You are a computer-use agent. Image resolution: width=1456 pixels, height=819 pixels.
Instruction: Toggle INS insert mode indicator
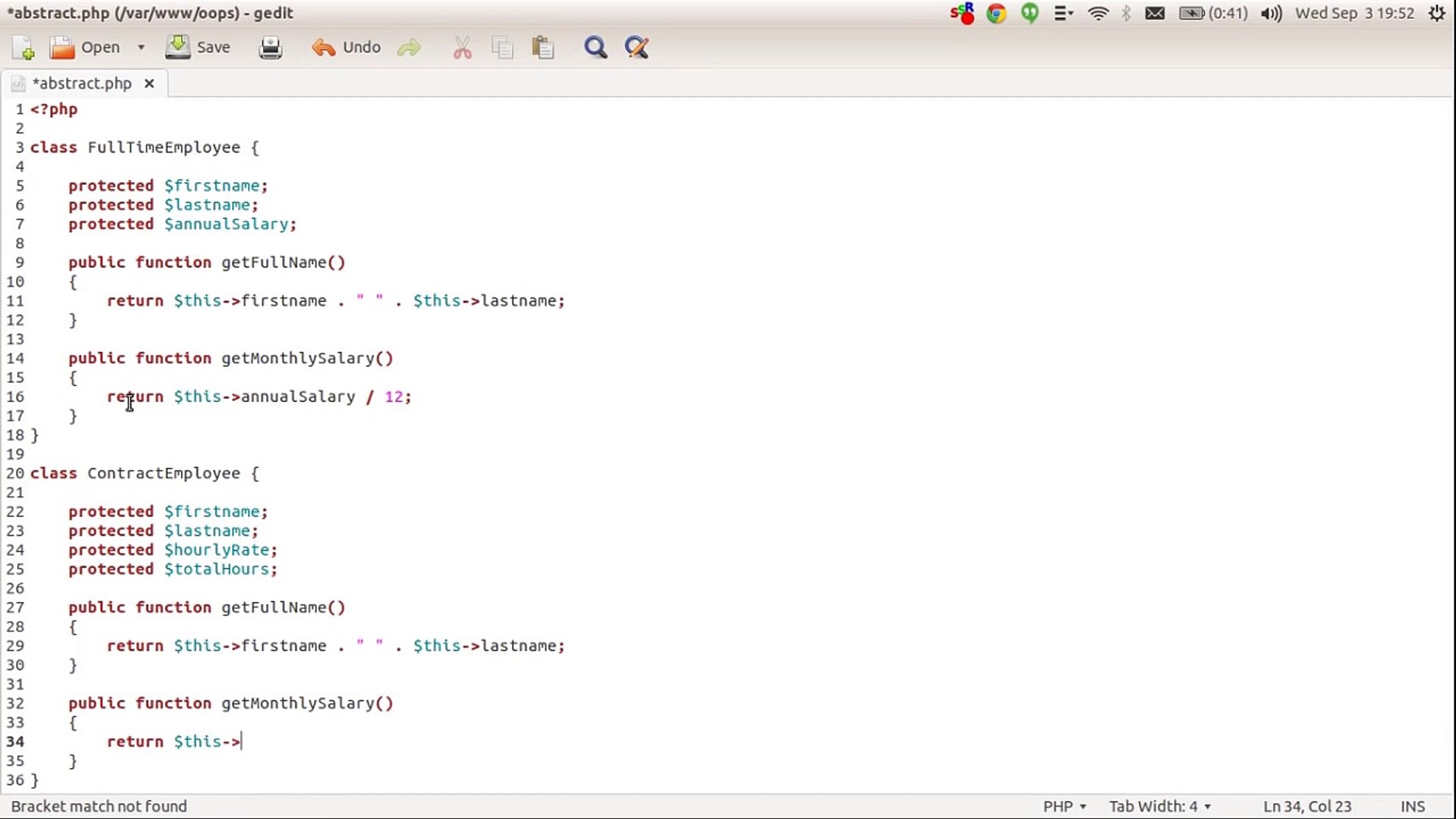pos(1412,806)
